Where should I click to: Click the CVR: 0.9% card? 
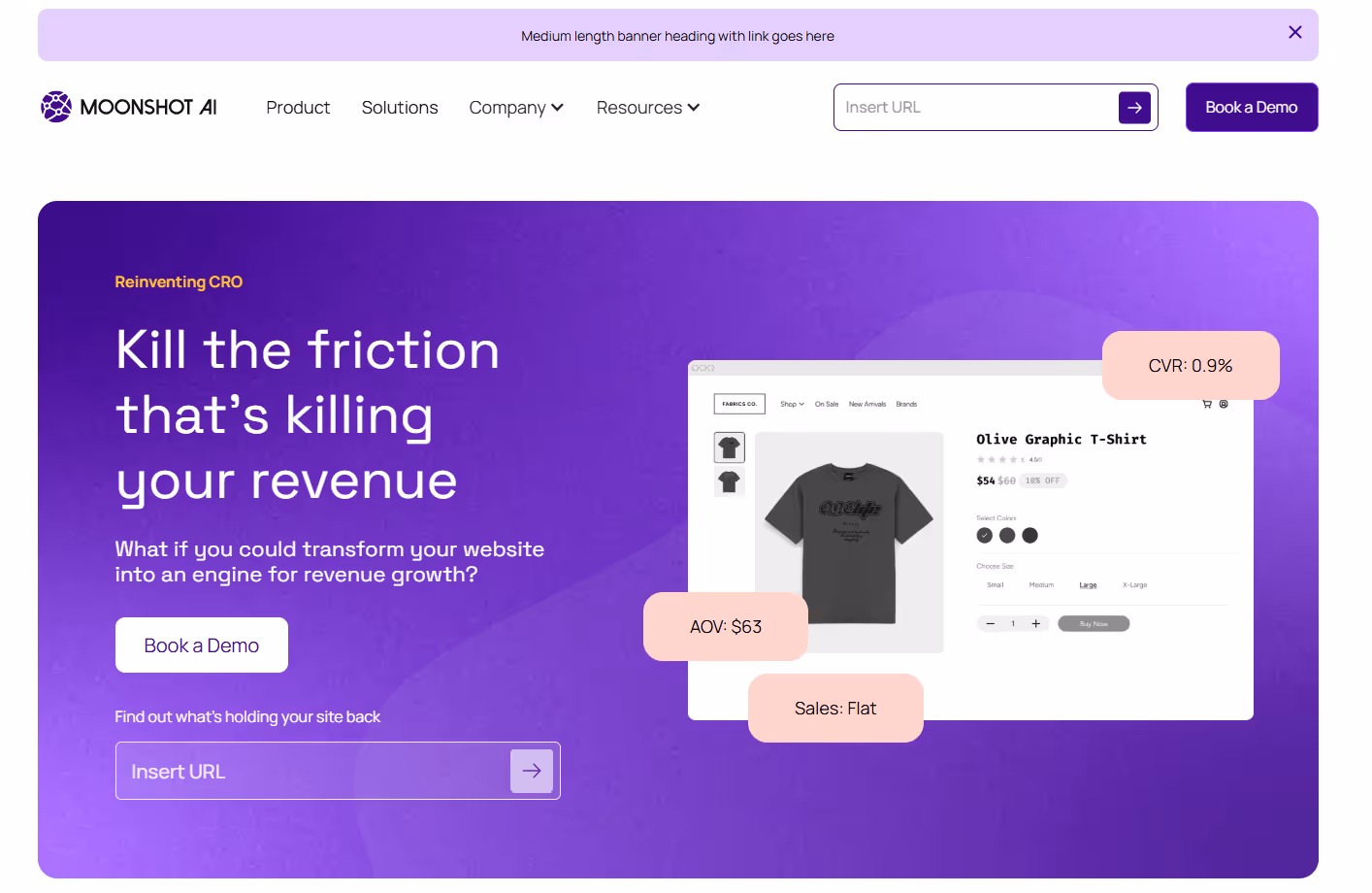[x=1191, y=365]
